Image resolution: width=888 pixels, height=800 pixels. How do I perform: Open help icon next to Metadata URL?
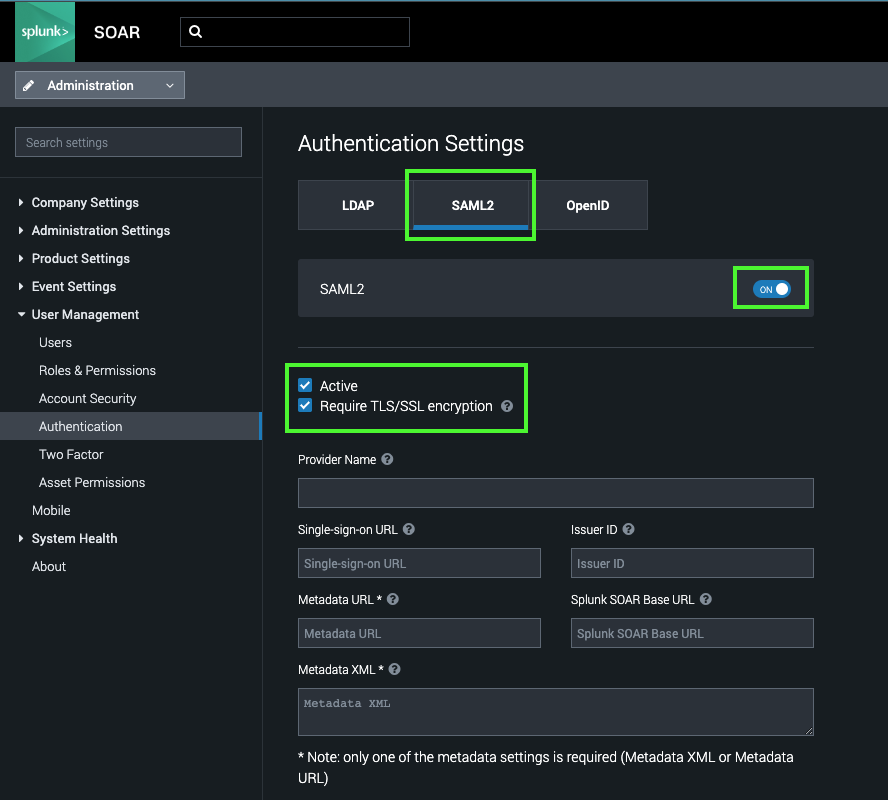click(x=392, y=599)
